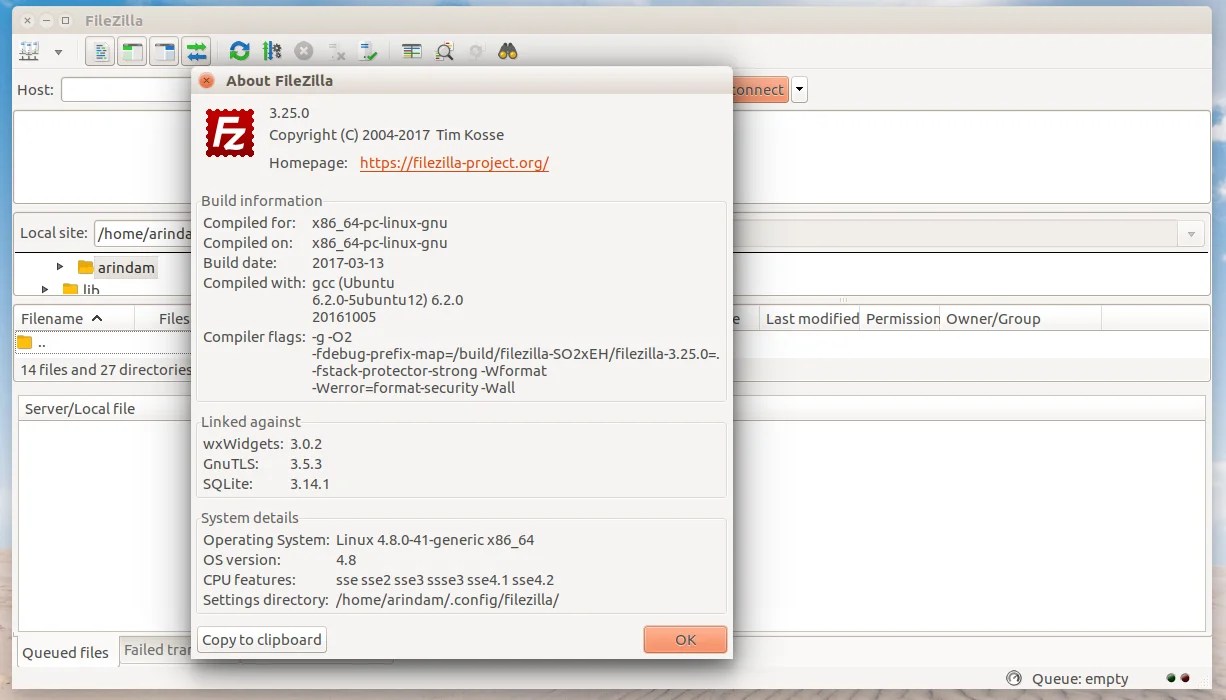Click Copy to clipboard button
Viewport: 1226px width, 700px height.
pos(262,639)
